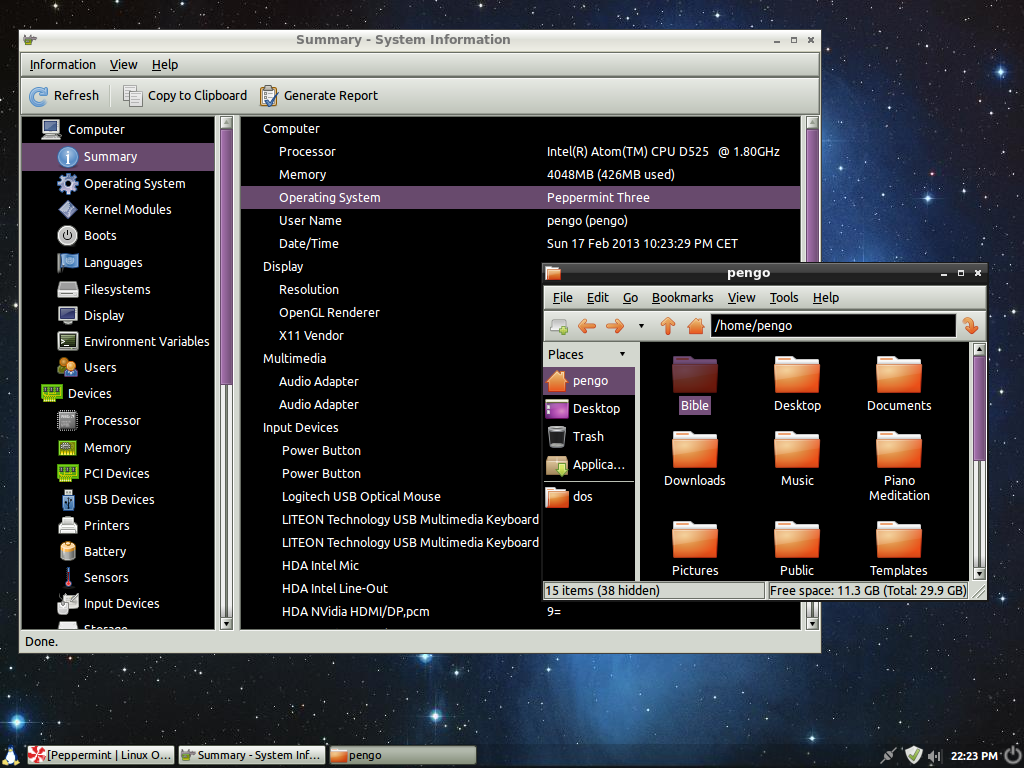Click the Printers icon in sidebar
The height and width of the screenshot is (768, 1024).
(x=68, y=526)
